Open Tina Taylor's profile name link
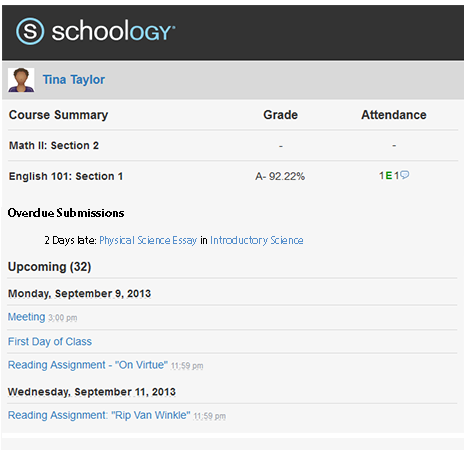 point(74,80)
